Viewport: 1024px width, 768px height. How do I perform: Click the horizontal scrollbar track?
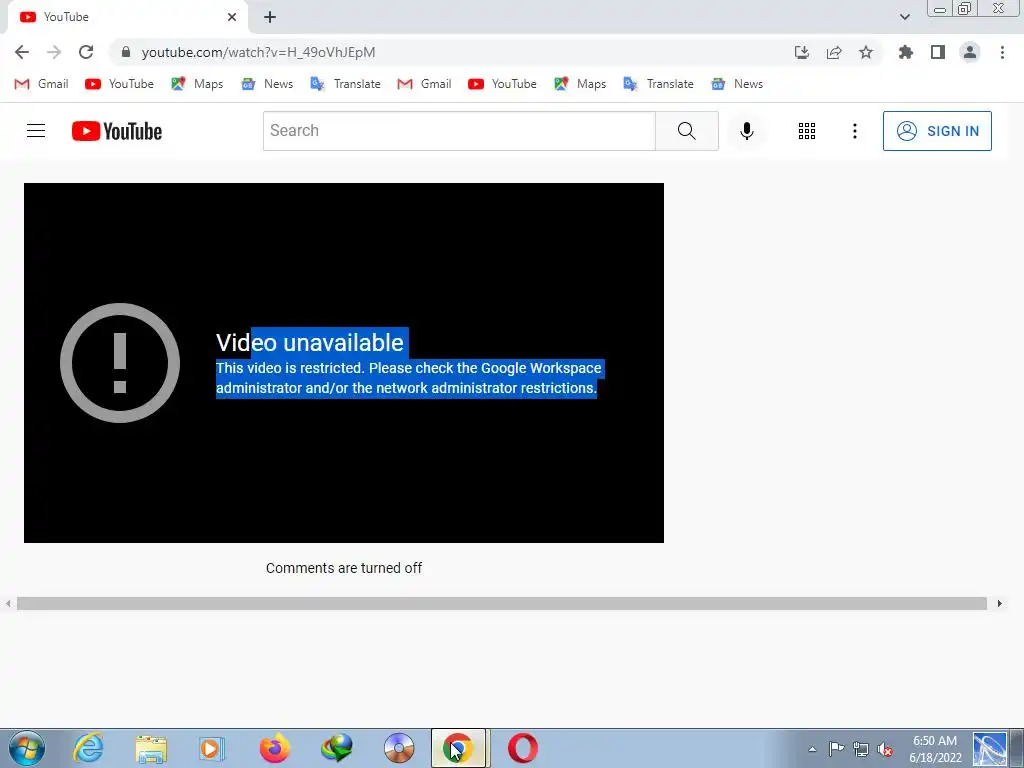(502, 603)
